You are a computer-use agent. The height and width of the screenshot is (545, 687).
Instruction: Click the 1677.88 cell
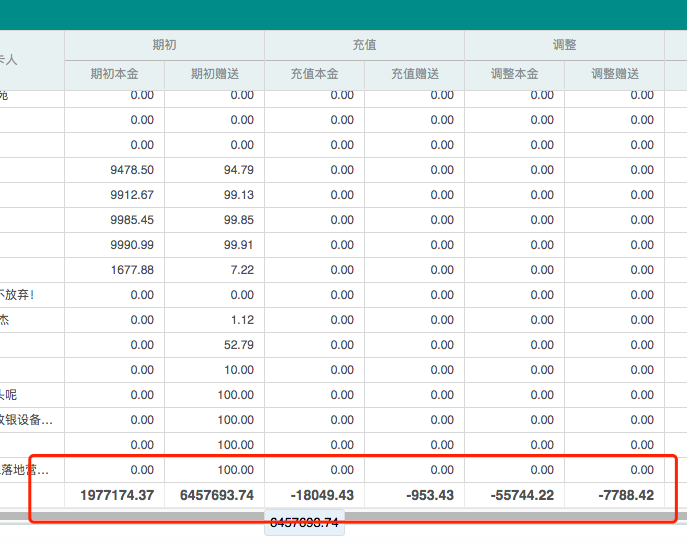pos(132,270)
